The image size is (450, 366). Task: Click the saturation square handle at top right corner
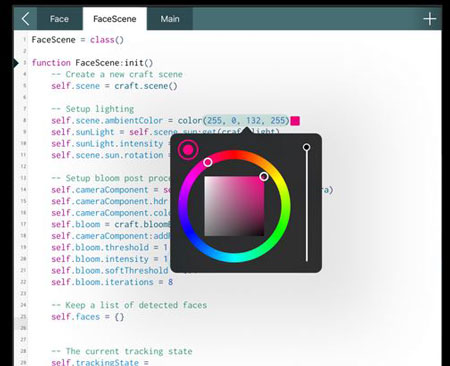tap(264, 176)
